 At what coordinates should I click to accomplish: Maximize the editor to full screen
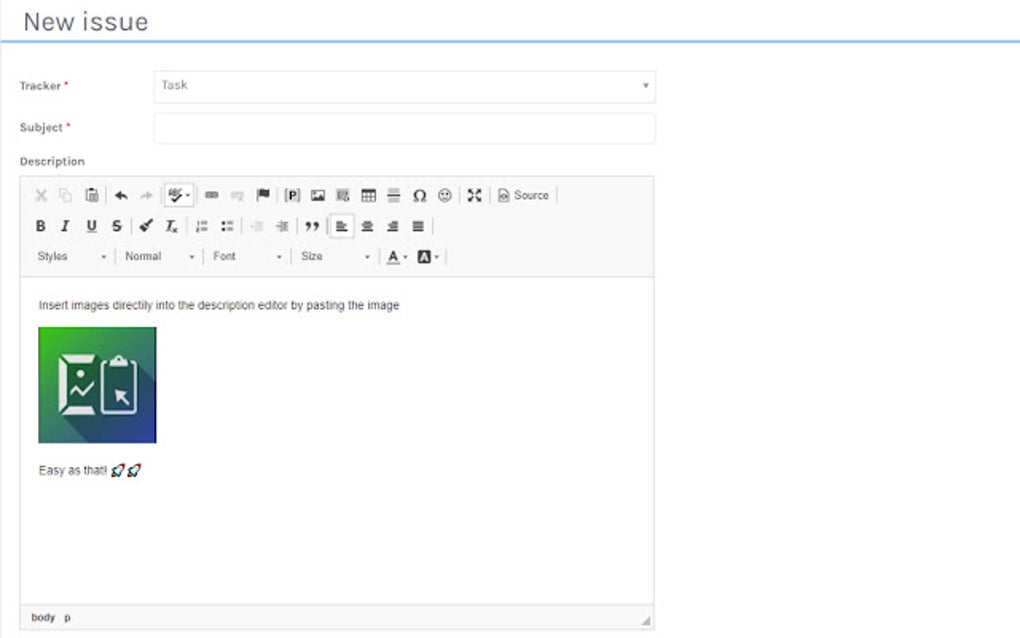[x=473, y=195]
